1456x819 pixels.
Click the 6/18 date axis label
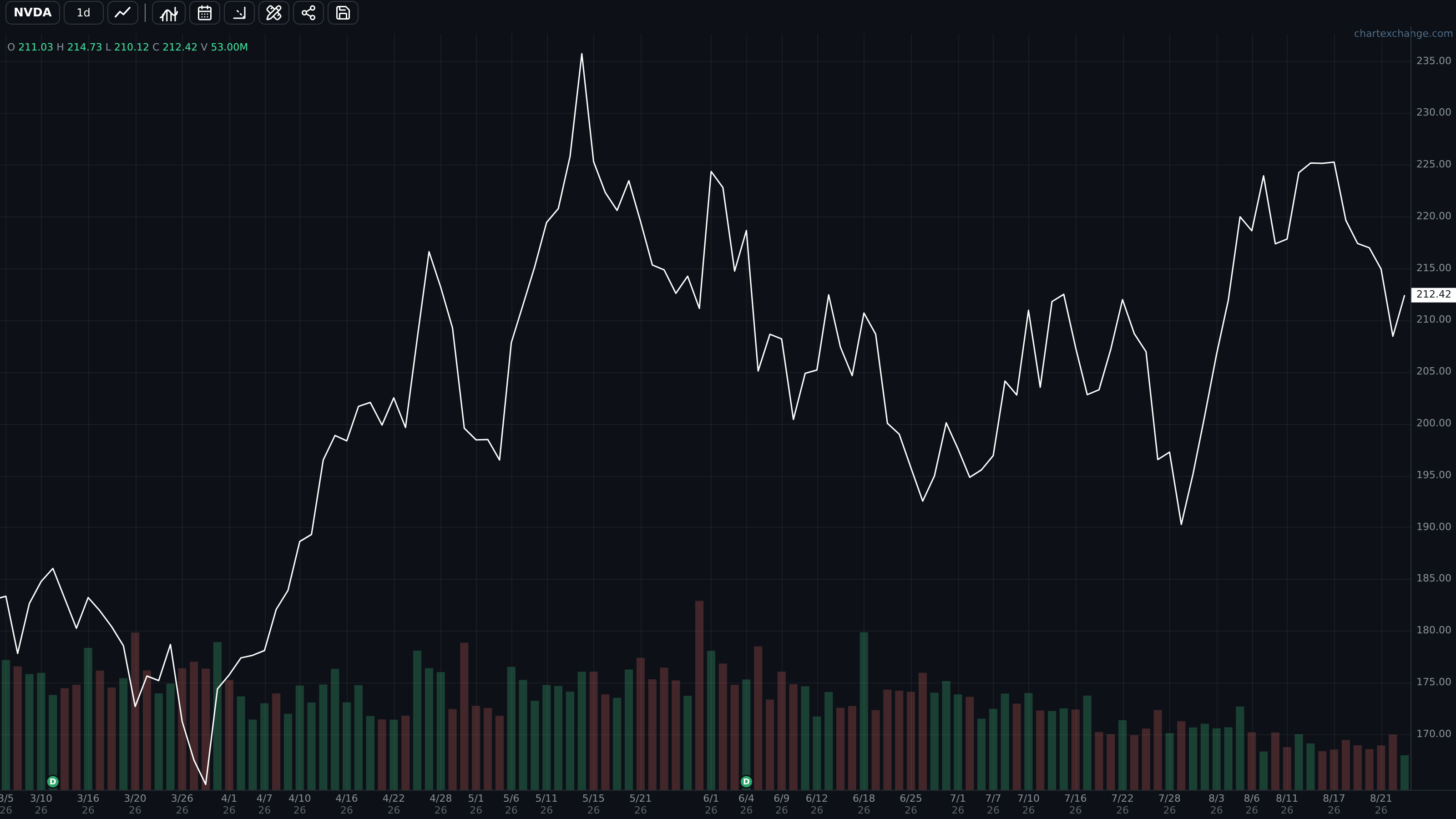coord(864,804)
